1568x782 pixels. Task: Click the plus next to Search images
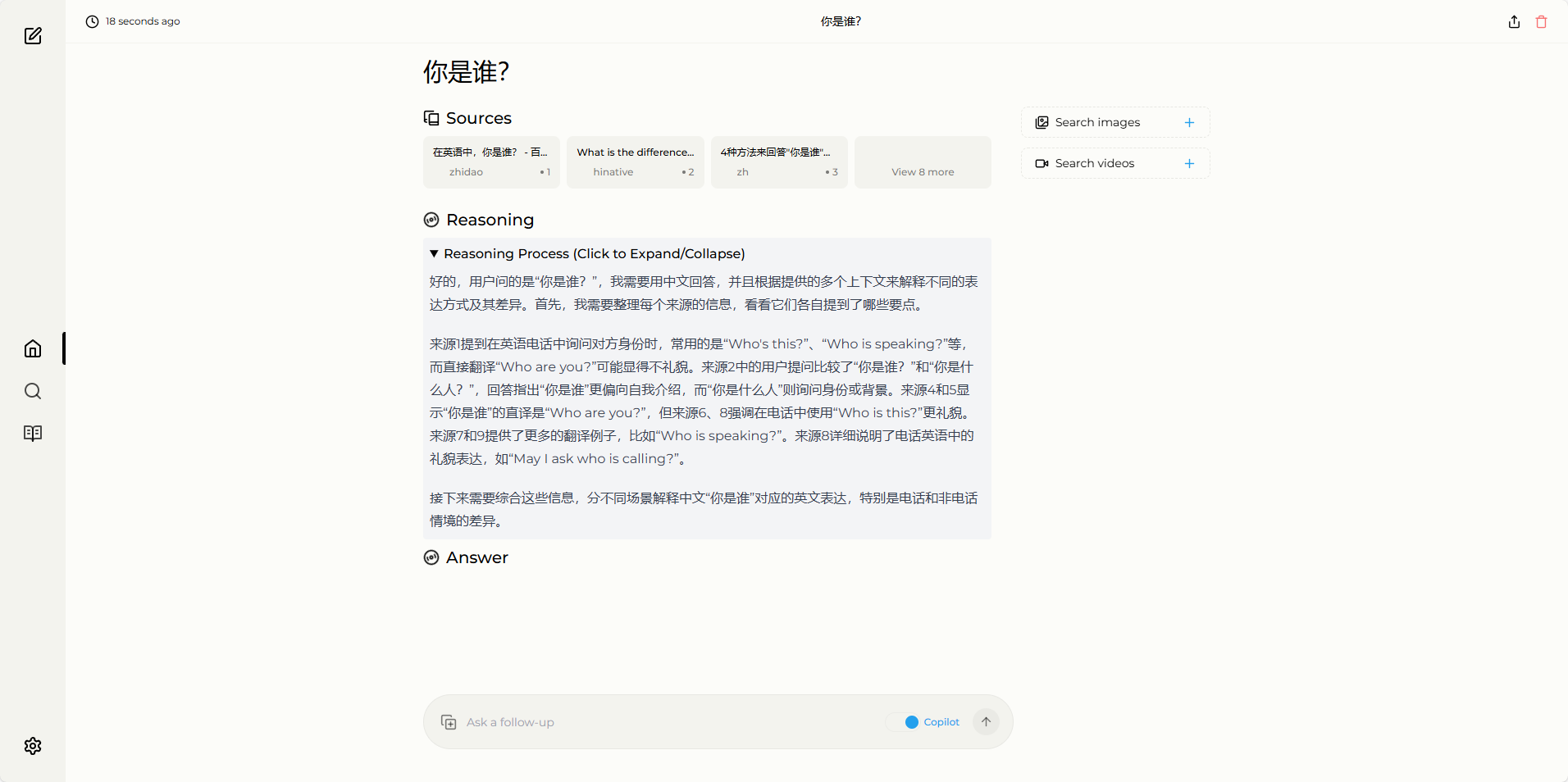coord(1189,123)
